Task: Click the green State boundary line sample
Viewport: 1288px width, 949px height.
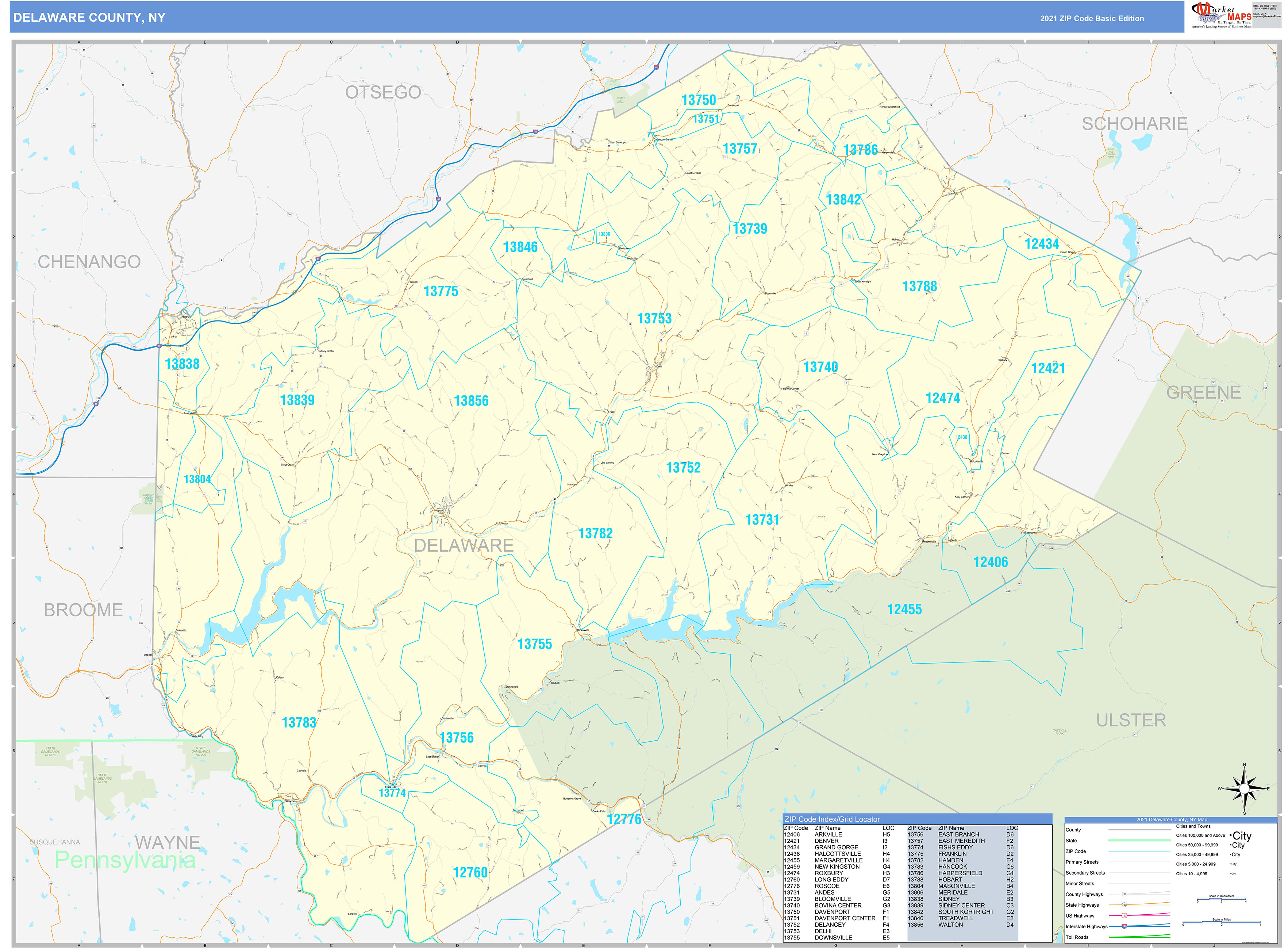Action: click(x=1139, y=841)
